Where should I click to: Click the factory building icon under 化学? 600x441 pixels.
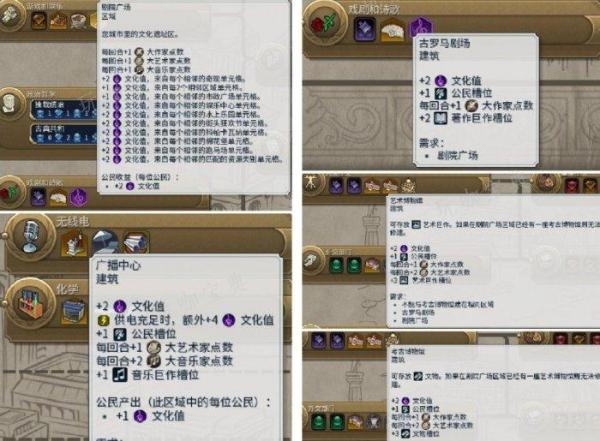pyautogui.click(x=74, y=312)
